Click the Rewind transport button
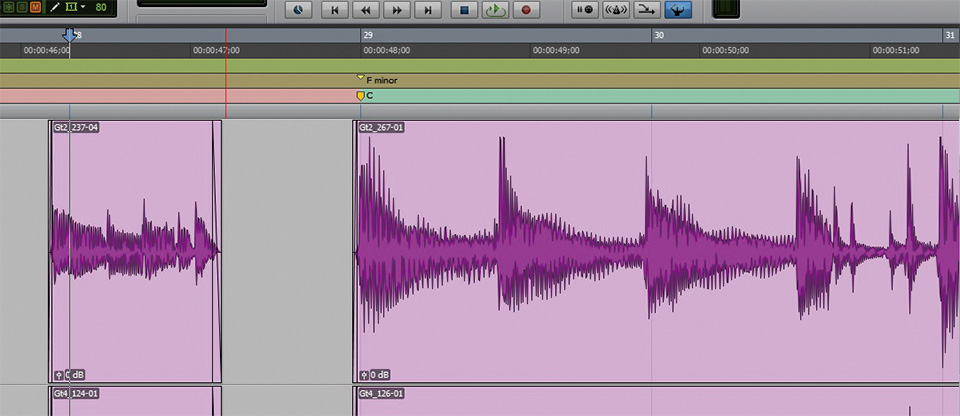The width and height of the screenshot is (960, 416). [x=366, y=10]
